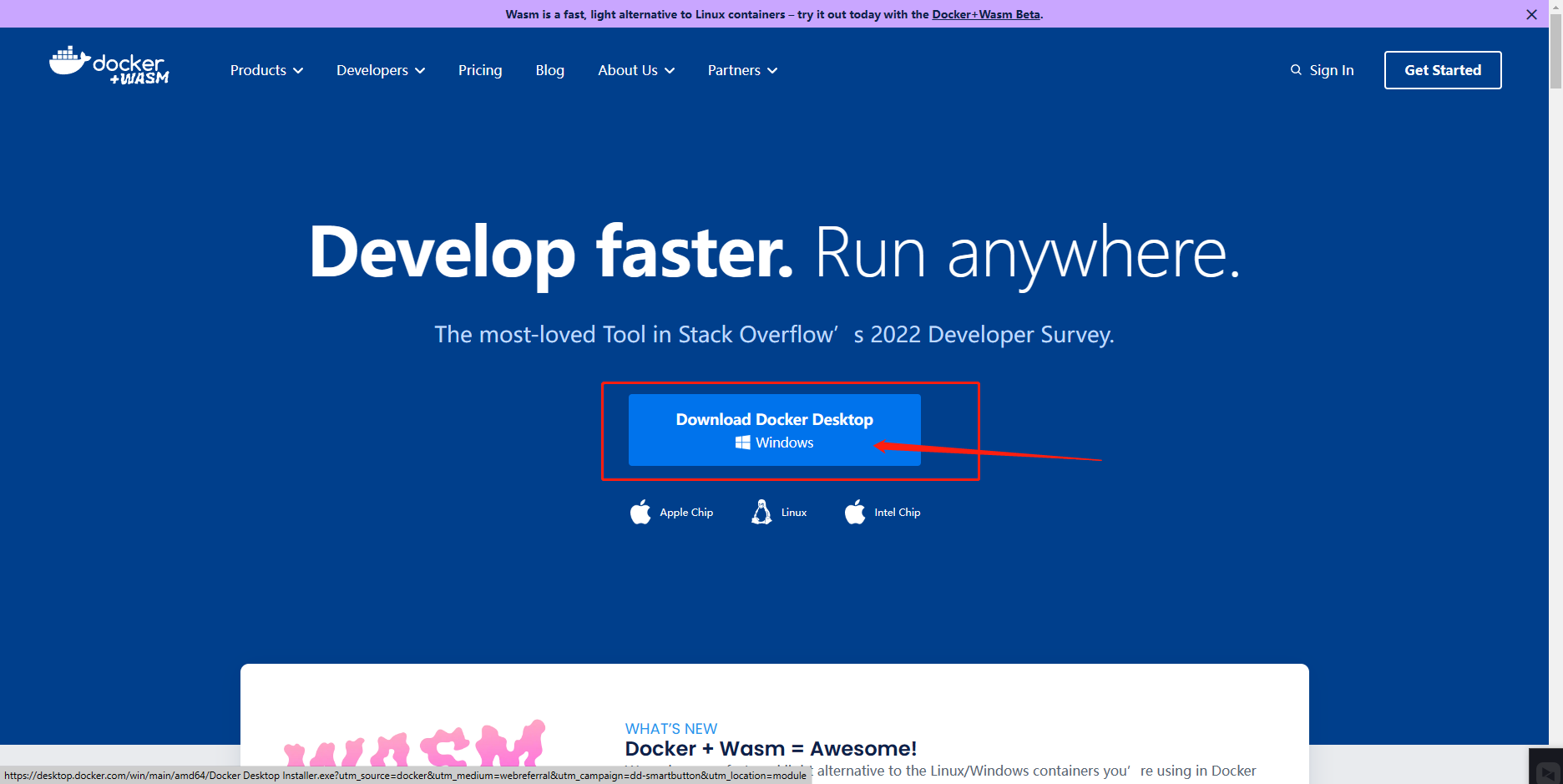
Task: Click the Apple Chip apple icon
Action: (640, 512)
